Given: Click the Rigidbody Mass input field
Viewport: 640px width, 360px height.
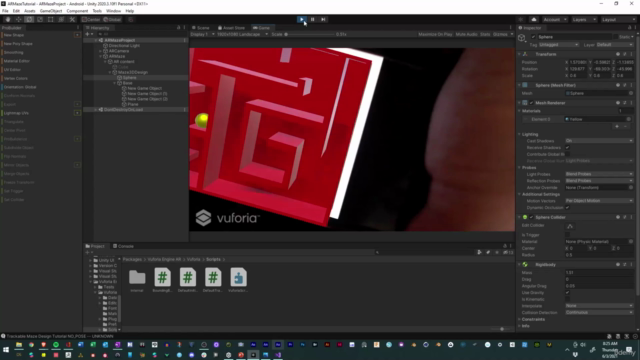Looking at the screenshot, I should pyautogui.click(x=599, y=273).
